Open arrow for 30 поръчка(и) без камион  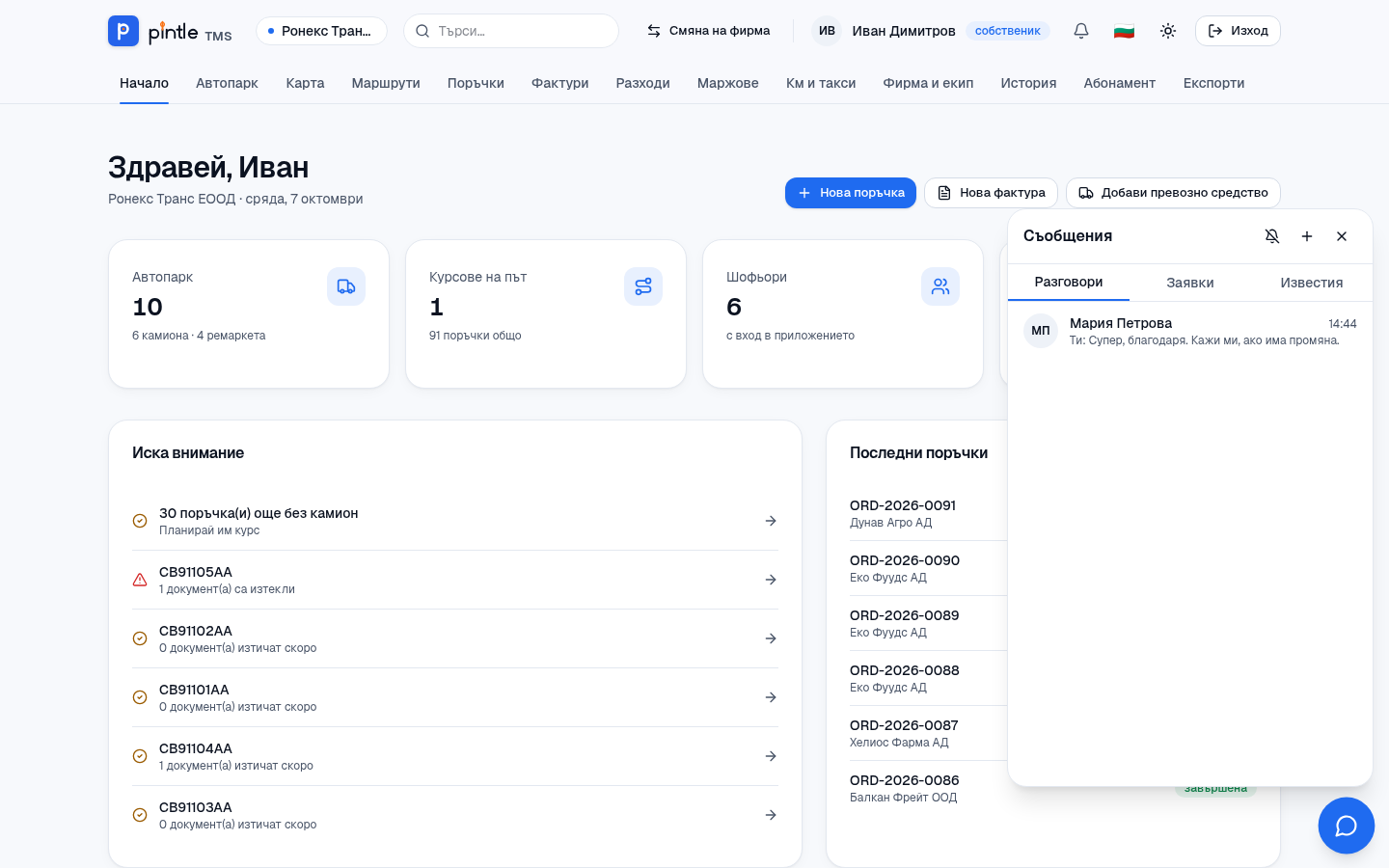pyautogui.click(x=771, y=521)
